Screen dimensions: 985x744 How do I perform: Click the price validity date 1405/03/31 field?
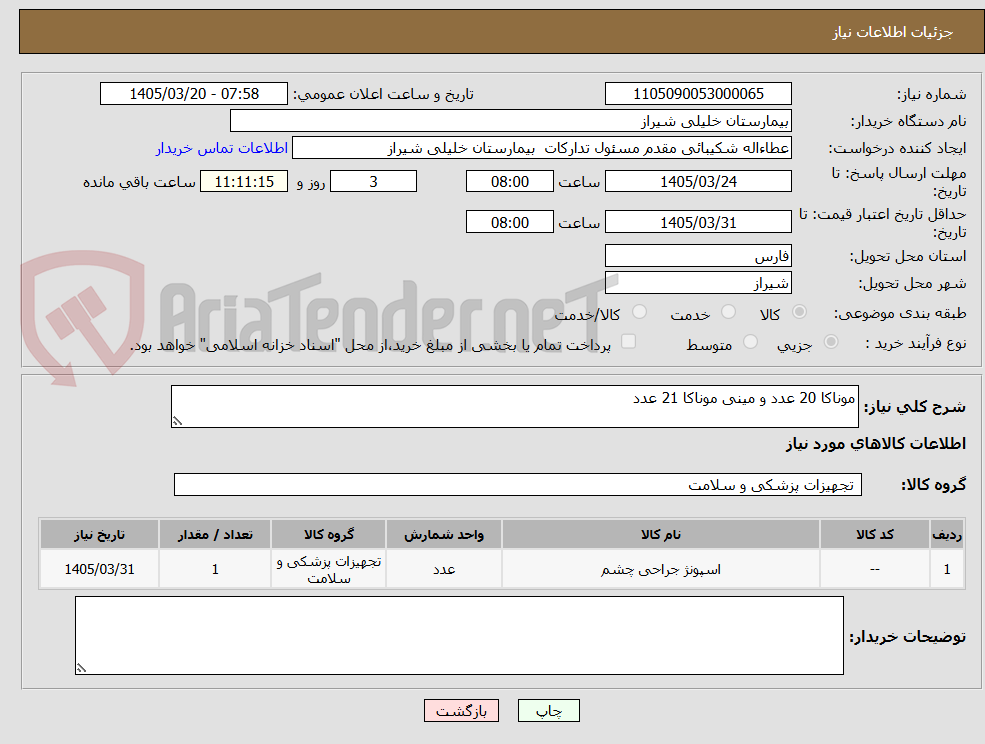pos(698,222)
